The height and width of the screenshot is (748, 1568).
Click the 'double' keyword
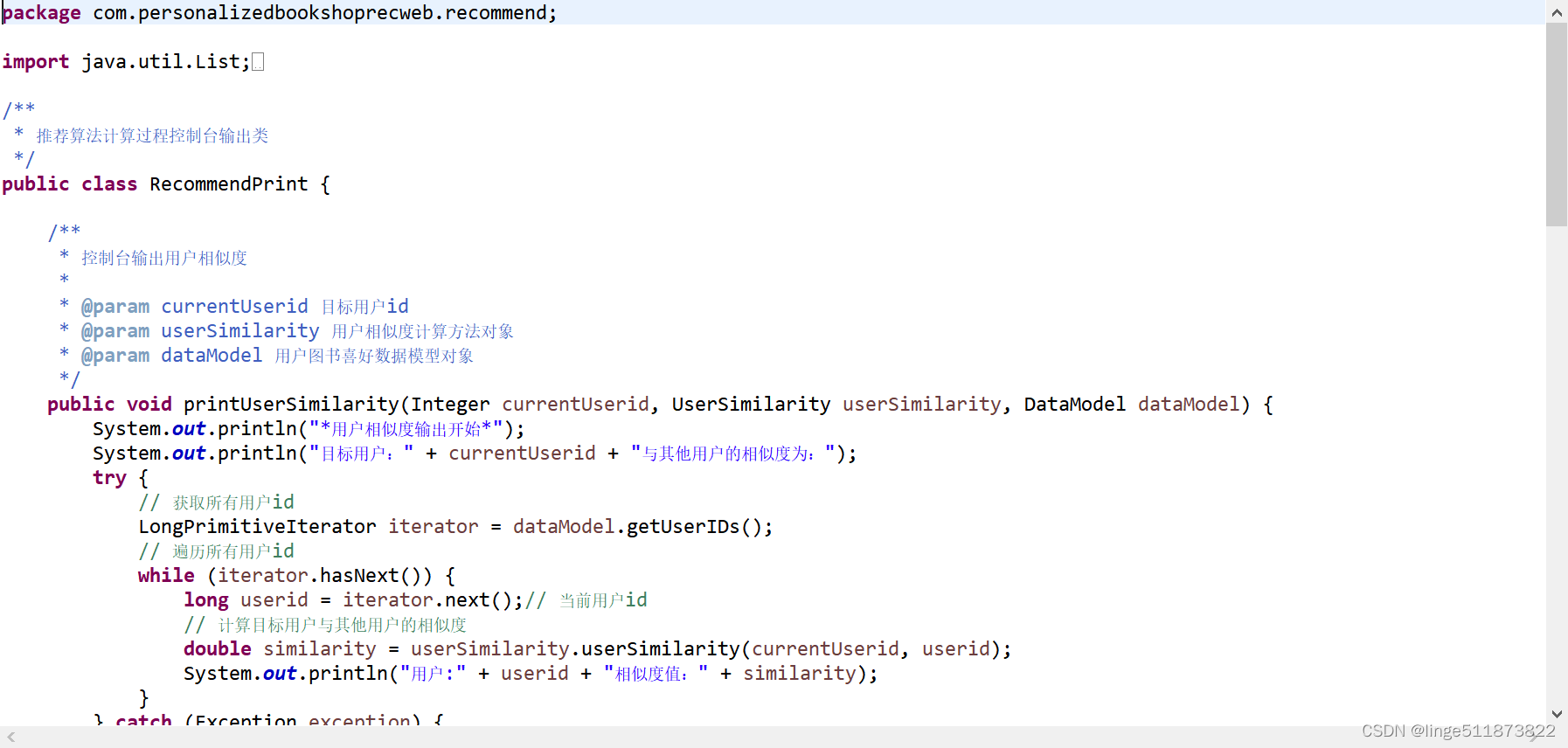pos(218,649)
